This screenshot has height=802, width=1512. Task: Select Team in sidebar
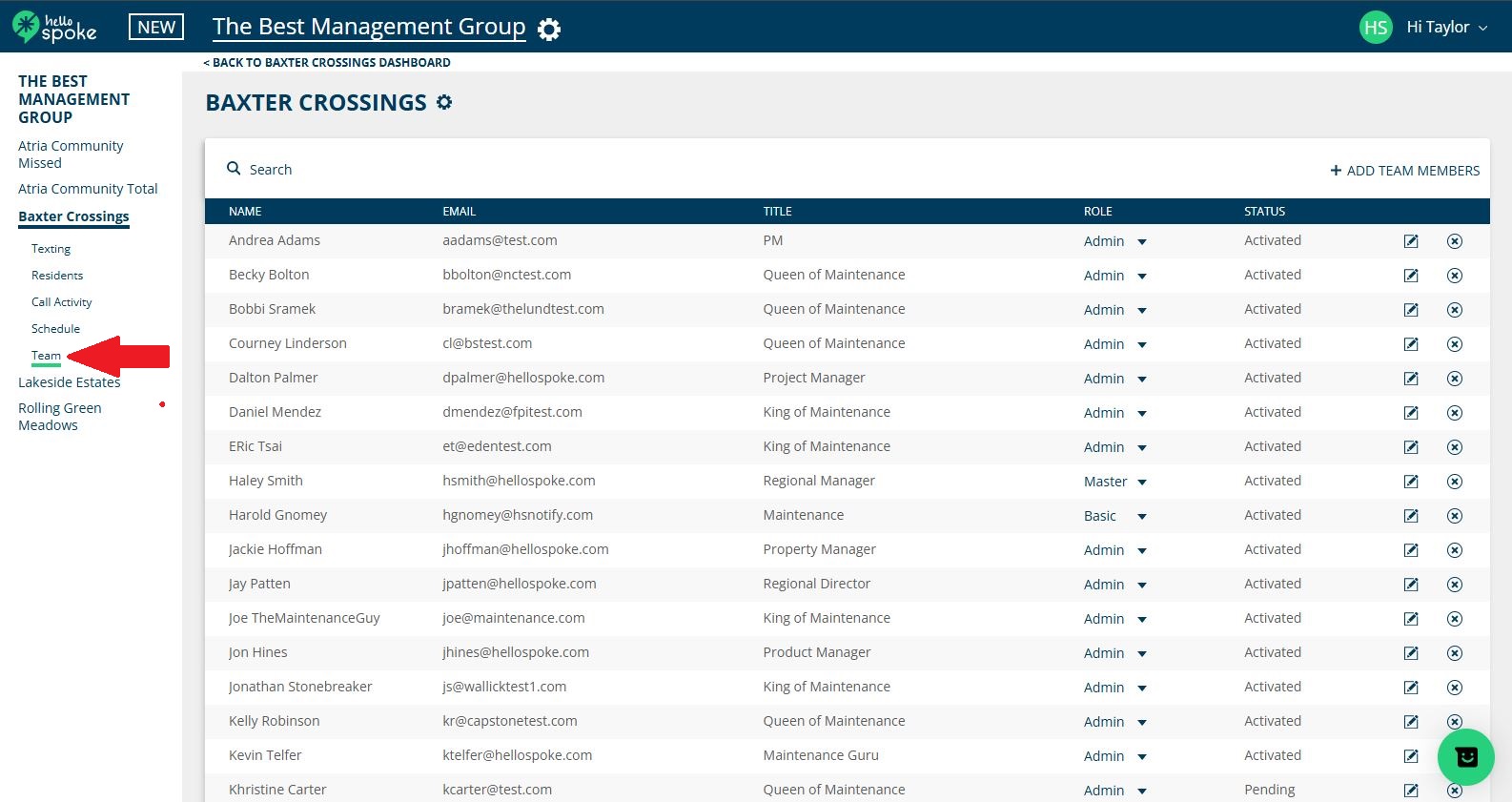[46, 356]
